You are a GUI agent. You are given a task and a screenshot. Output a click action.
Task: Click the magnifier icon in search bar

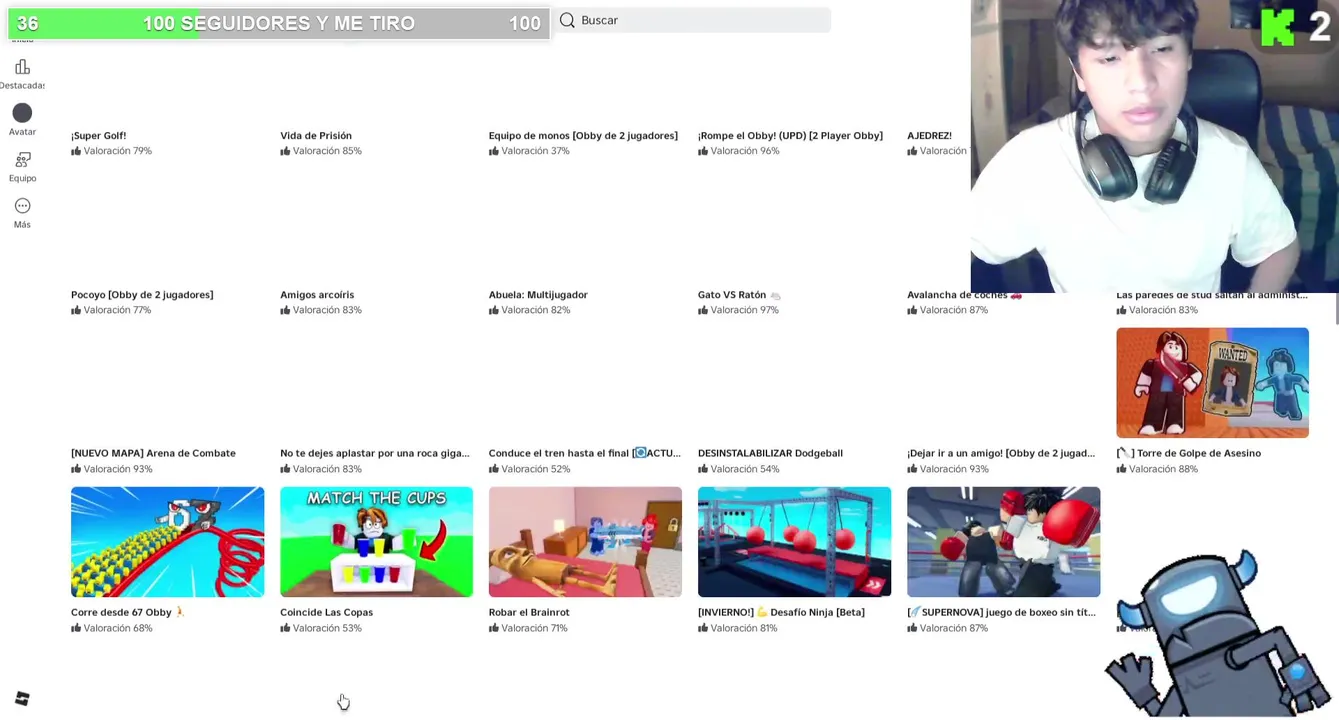coord(567,20)
